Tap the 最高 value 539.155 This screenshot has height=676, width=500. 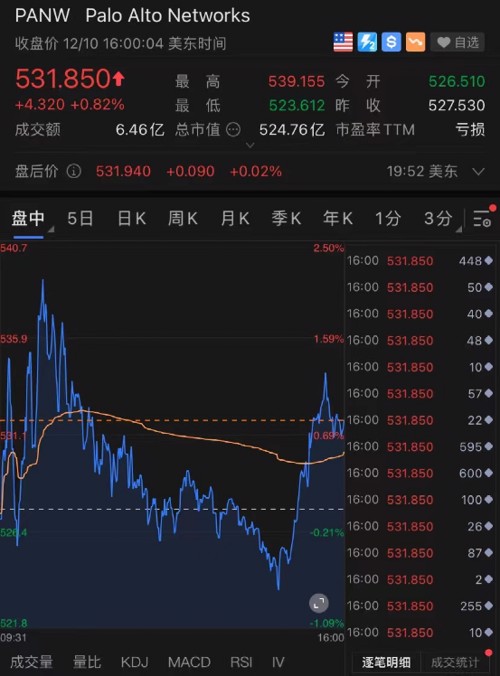(297, 81)
